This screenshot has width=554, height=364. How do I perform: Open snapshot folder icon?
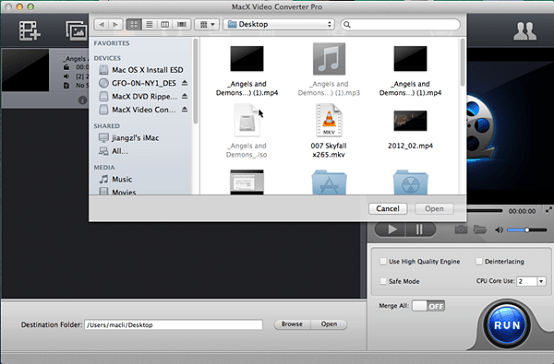tap(479, 230)
